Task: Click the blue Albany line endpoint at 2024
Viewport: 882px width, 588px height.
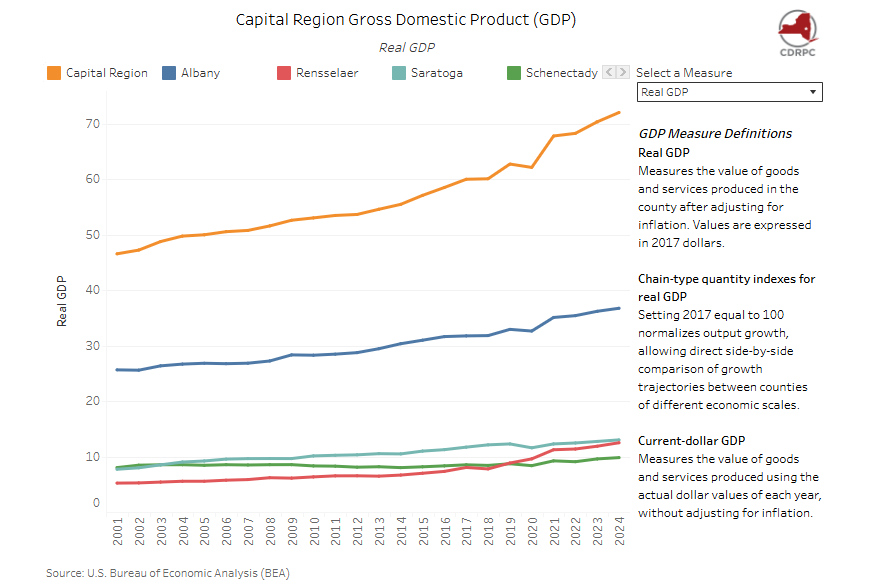Action: (619, 308)
